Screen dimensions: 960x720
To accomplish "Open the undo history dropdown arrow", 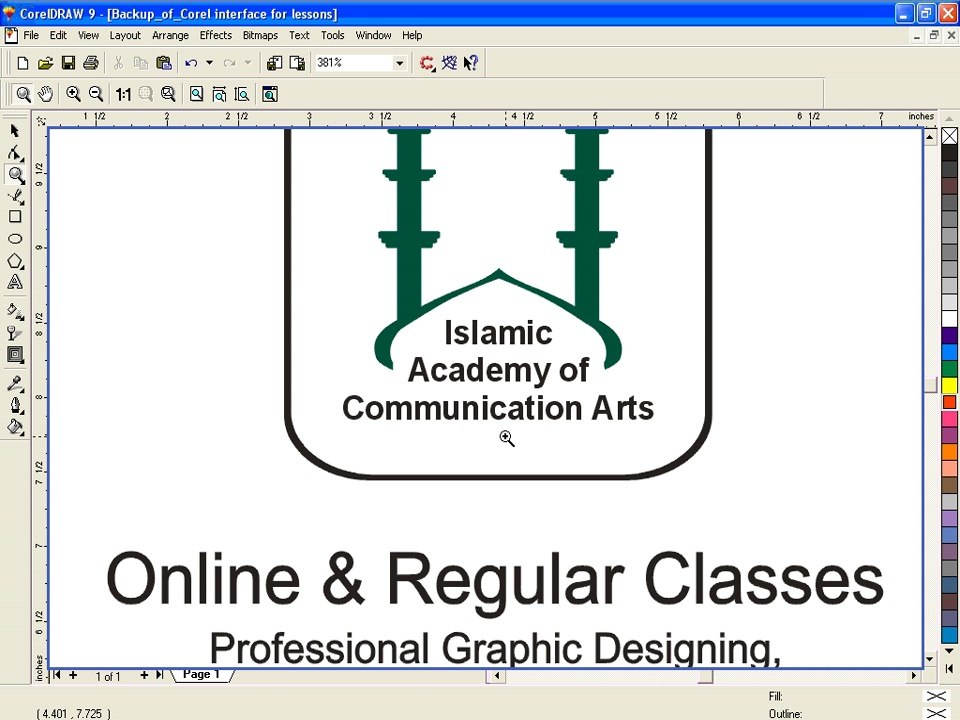I will [209, 63].
